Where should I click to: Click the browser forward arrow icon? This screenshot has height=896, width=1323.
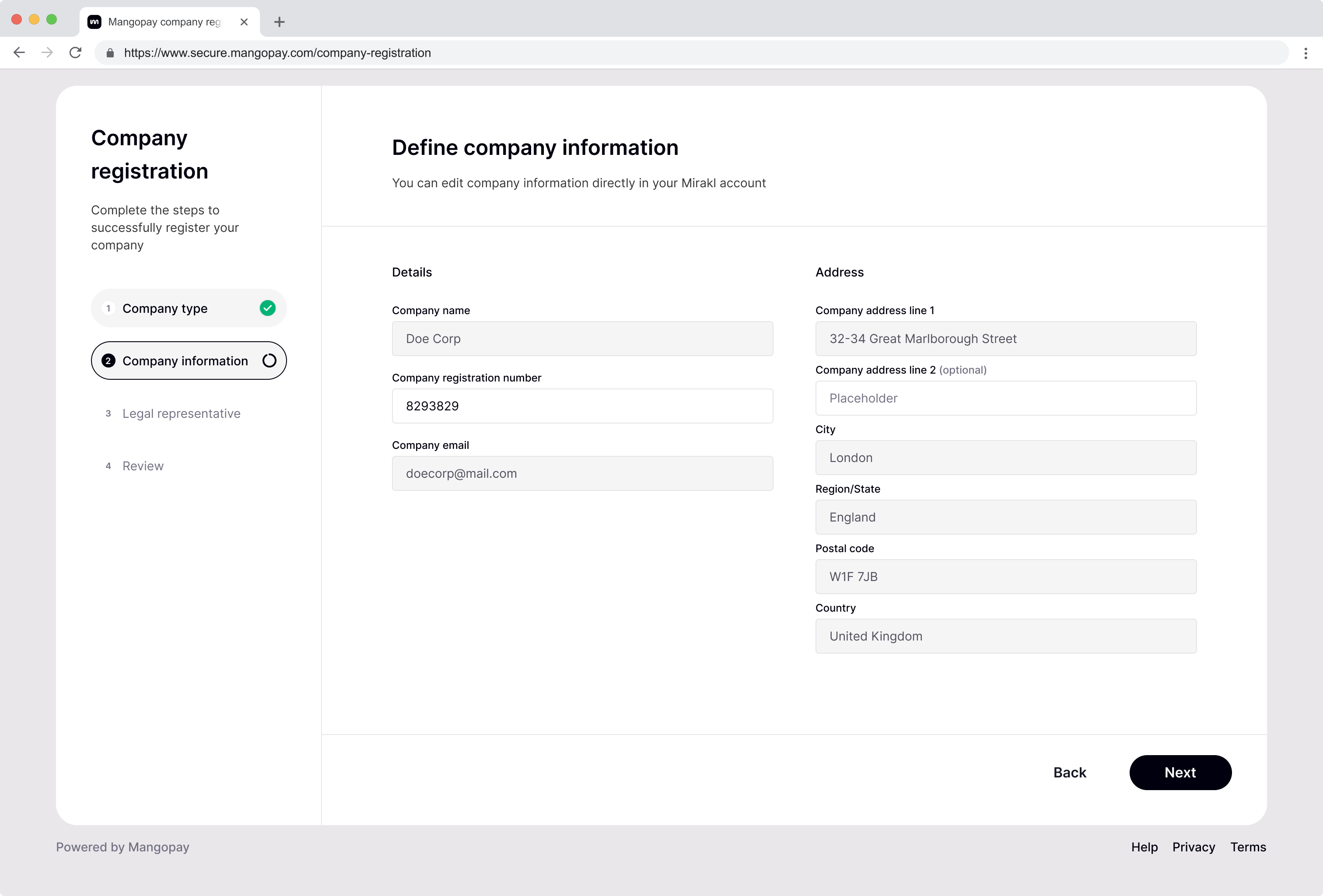point(47,53)
